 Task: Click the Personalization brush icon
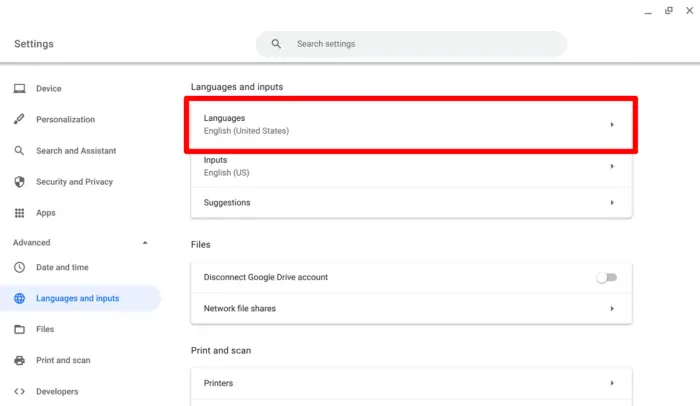tap(19, 119)
